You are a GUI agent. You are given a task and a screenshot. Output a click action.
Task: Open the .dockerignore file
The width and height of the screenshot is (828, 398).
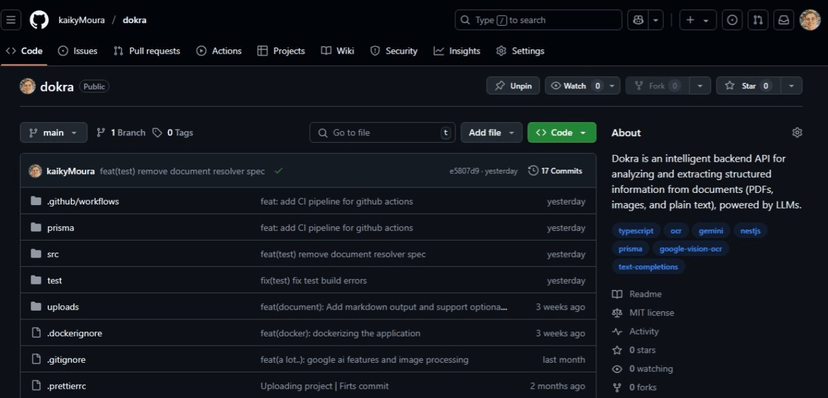click(74, 333)
